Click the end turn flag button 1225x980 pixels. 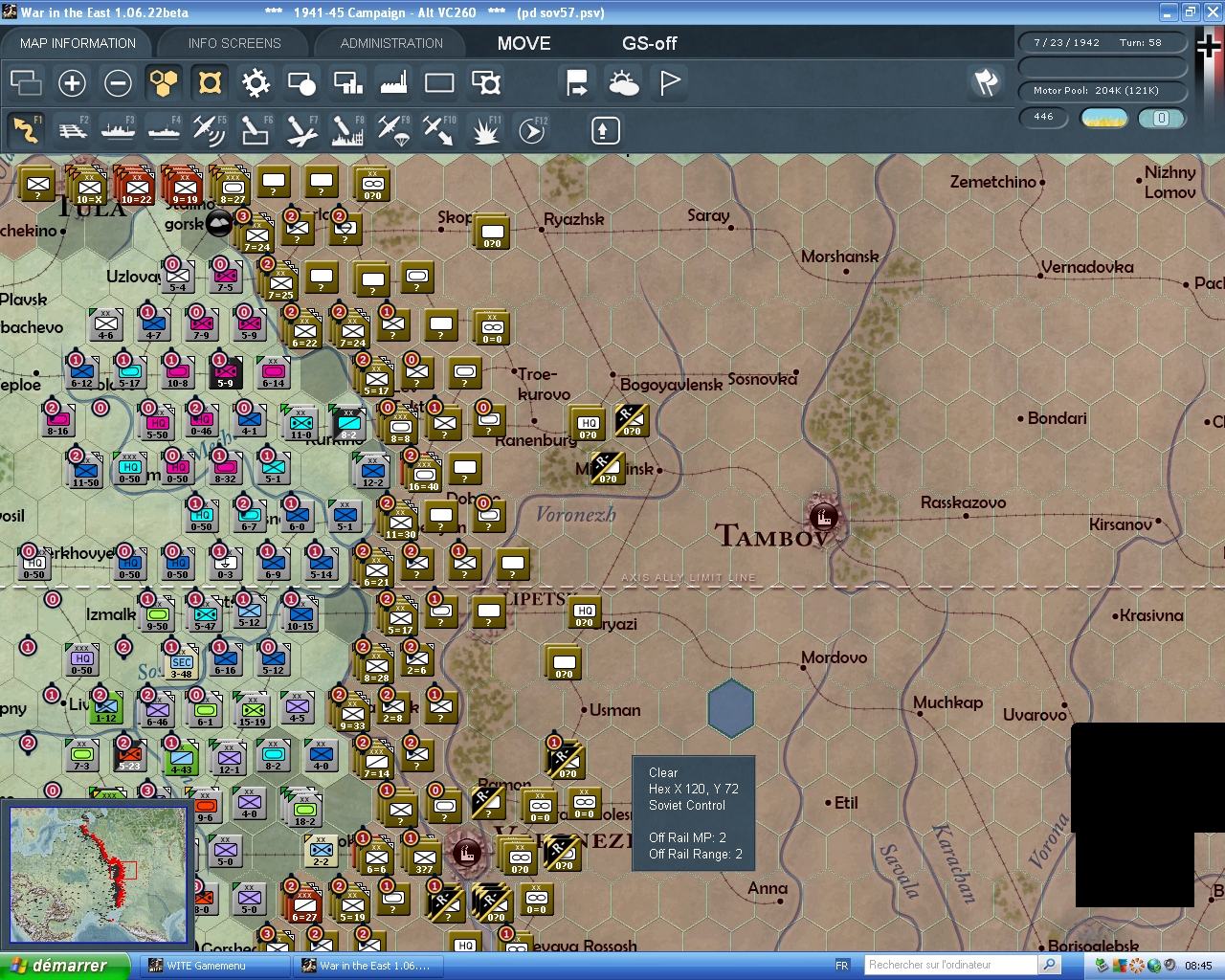tap(668, 83)
